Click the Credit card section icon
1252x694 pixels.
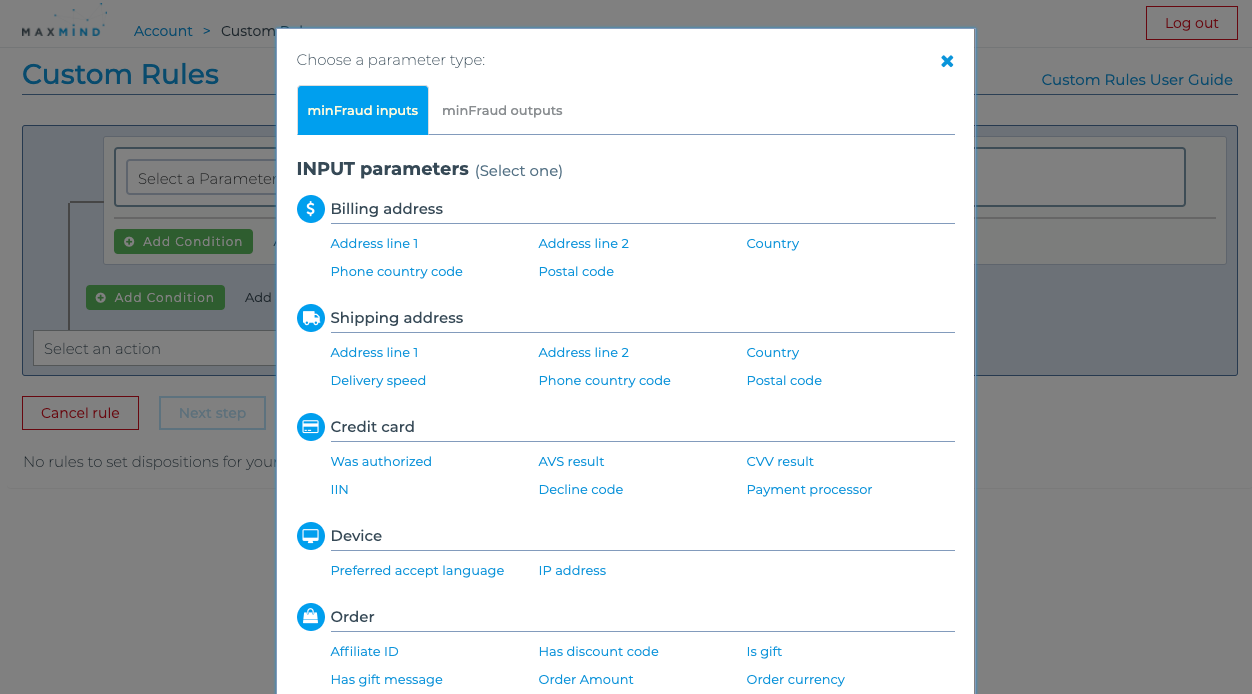click(311, 427)
